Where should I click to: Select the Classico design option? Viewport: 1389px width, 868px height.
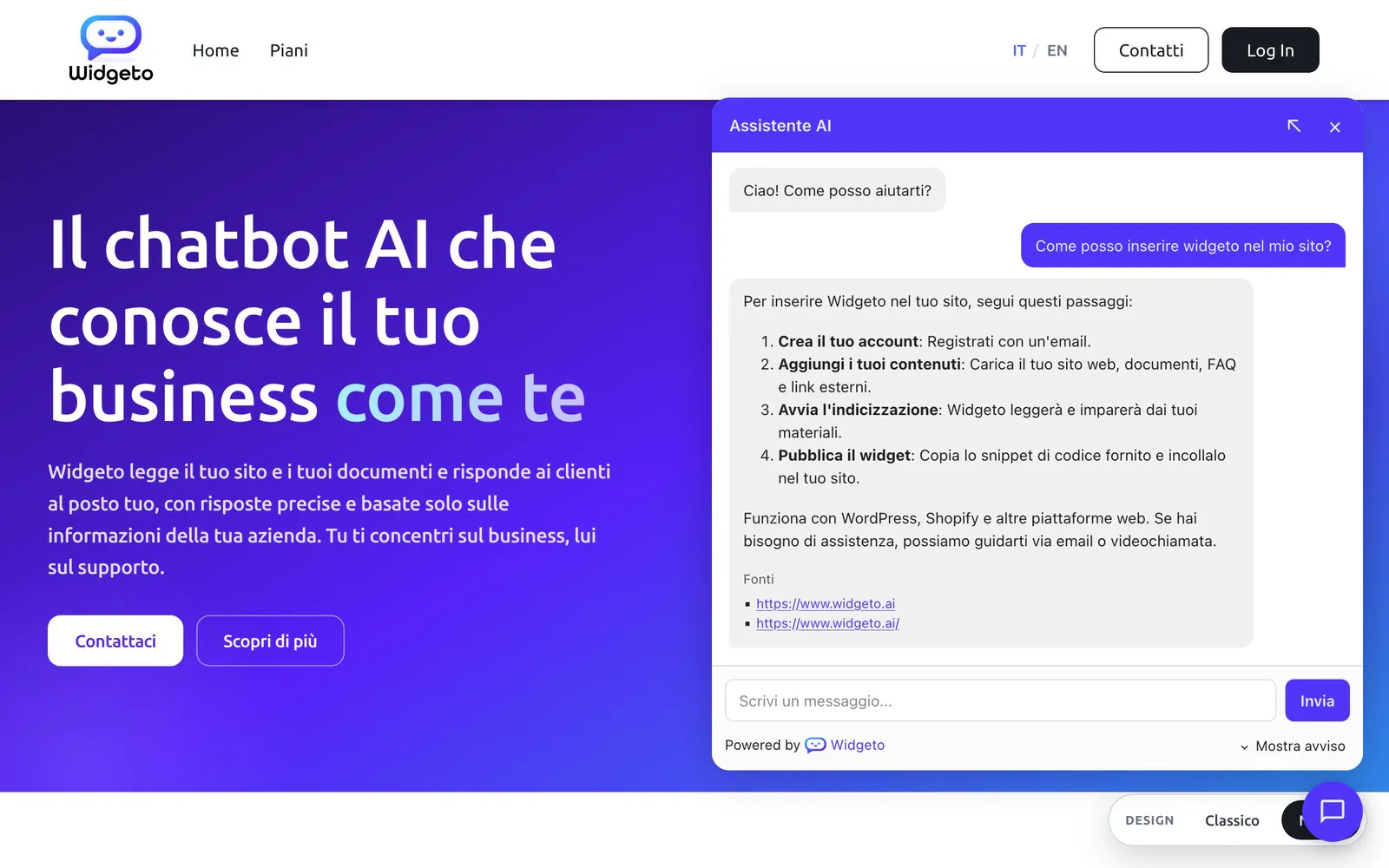(1232, 820)
